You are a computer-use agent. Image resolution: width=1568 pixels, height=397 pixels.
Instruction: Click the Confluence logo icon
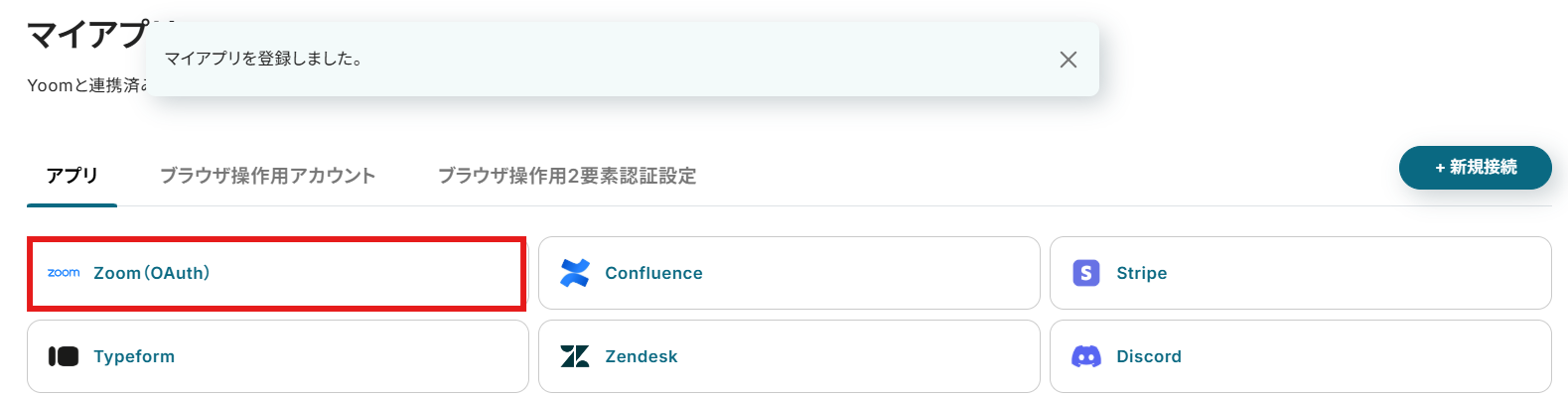pos(575,273)
